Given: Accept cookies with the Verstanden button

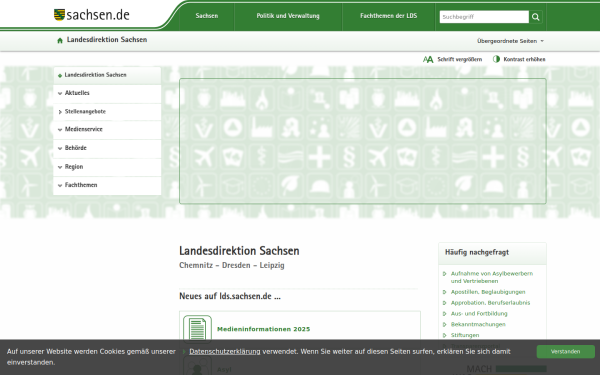Looking at the screenshot, I should 566,352.
